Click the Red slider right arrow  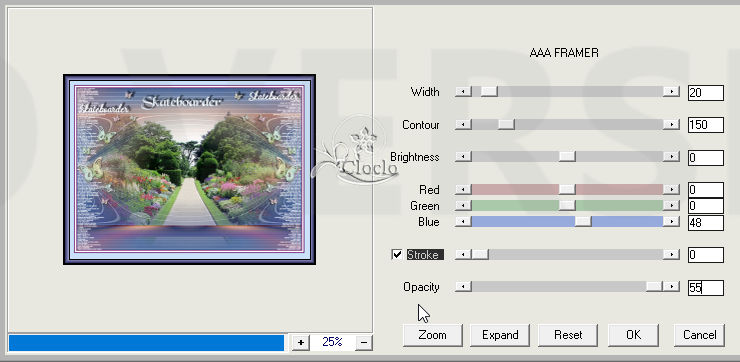[x=671, y=189]
